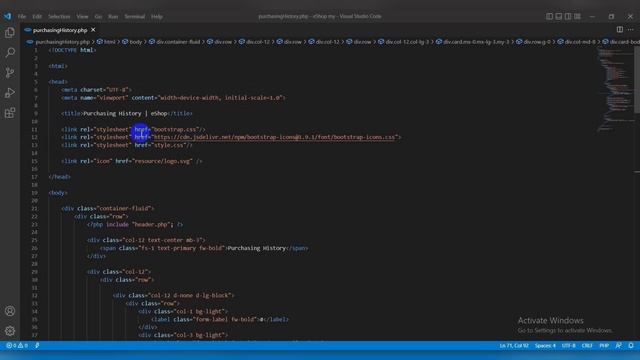Click the meta viewport content value
The image size is (640, 360).
(x=220, y=98)
